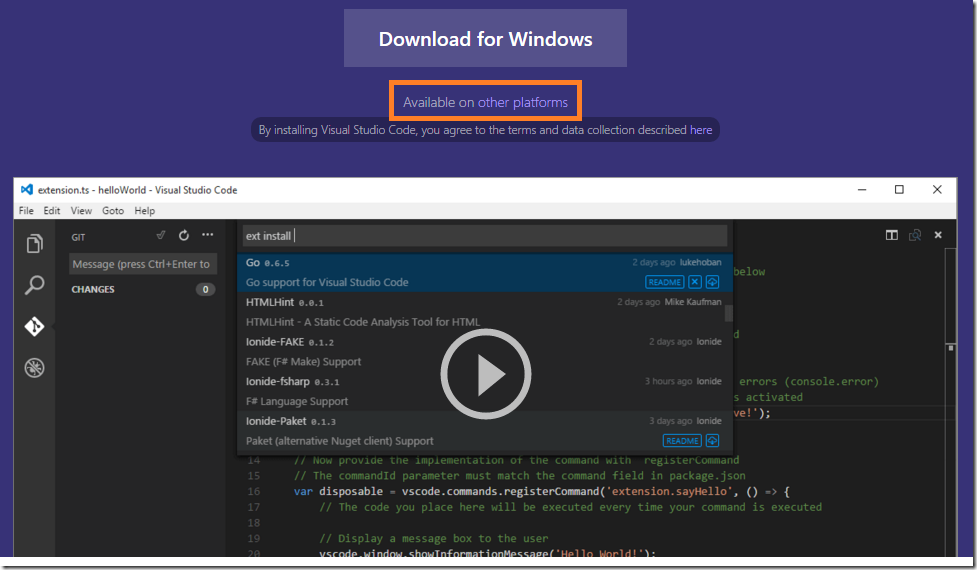Open the Debug view bug icon
The width and height of the screenshot is (977, 570).
coord(34,368)
